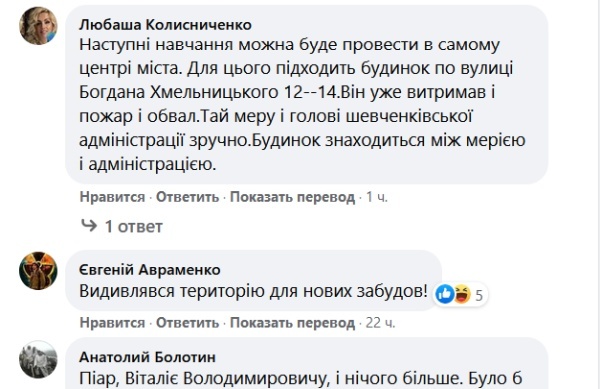Open Любаша Колисниченко's name link
The width and height of the screenshot is (600, 389).
[165, 25]
